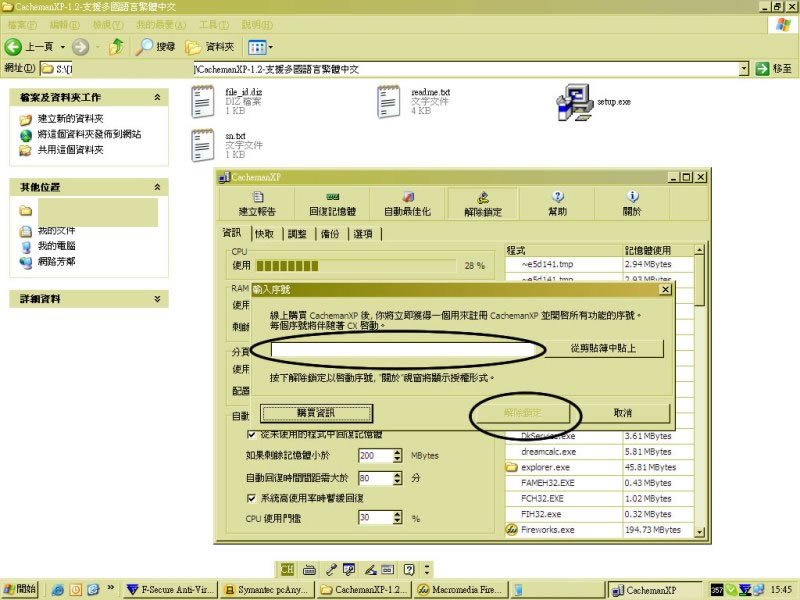Screen dimensions: 800x600
Task: Open 關於 about from the CachemanXP toolbar
Action: [632, 204]
